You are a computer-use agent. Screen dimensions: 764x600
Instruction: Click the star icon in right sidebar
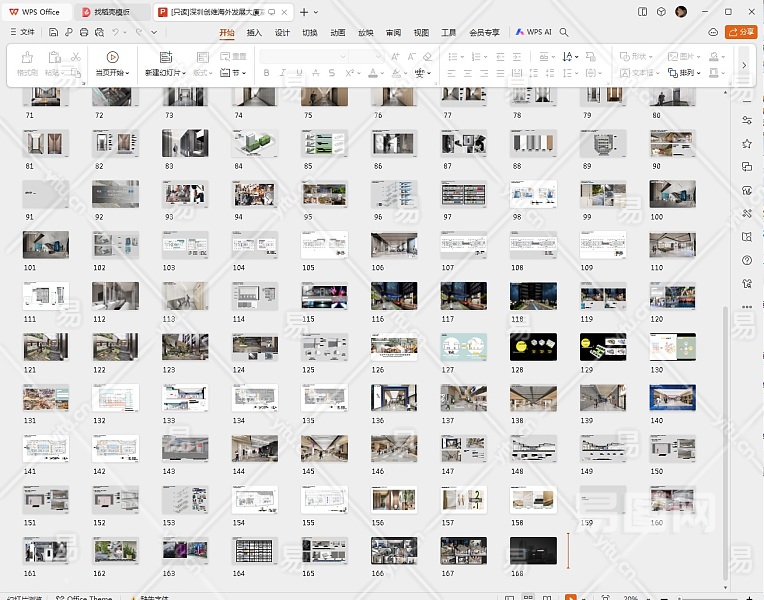[x=747, y=143]
